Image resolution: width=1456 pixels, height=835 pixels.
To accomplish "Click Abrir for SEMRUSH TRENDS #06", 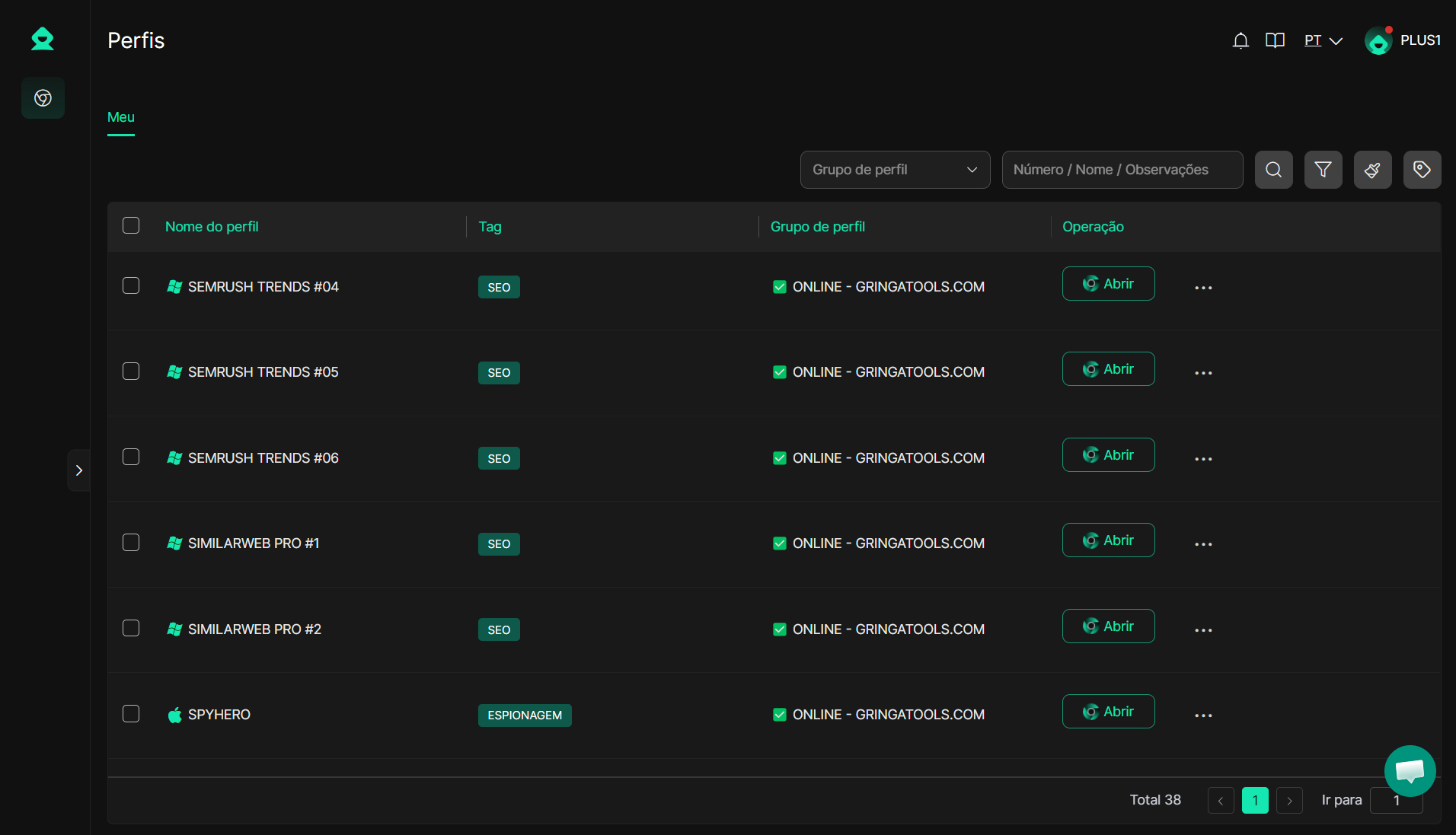I will click(x=1109, y=455).
